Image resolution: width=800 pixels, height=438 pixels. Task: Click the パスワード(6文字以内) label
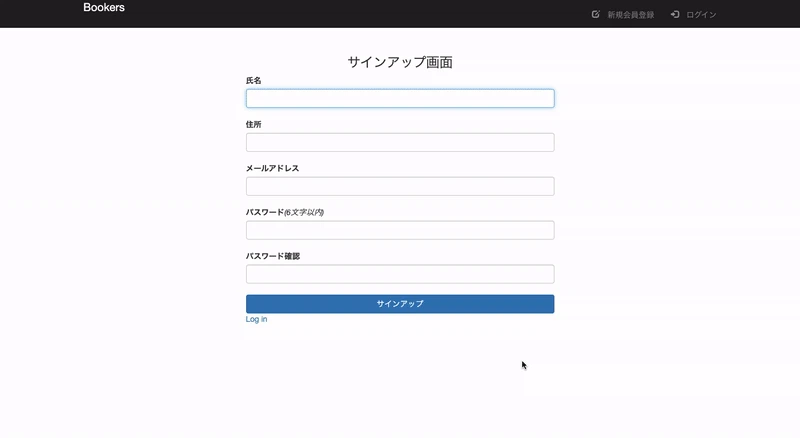[x=285, y=212]
